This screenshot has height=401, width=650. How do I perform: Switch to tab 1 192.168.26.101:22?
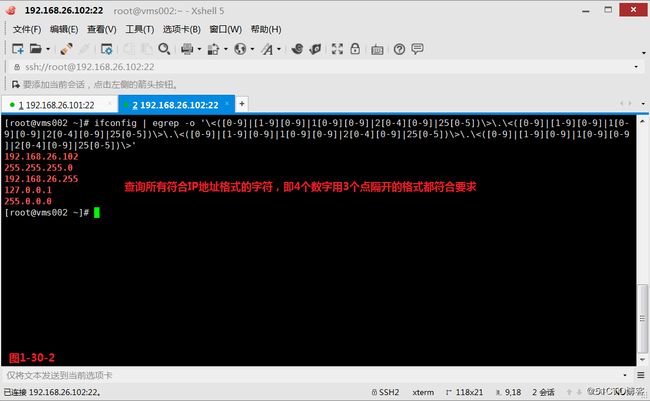(x=56, y=105)
